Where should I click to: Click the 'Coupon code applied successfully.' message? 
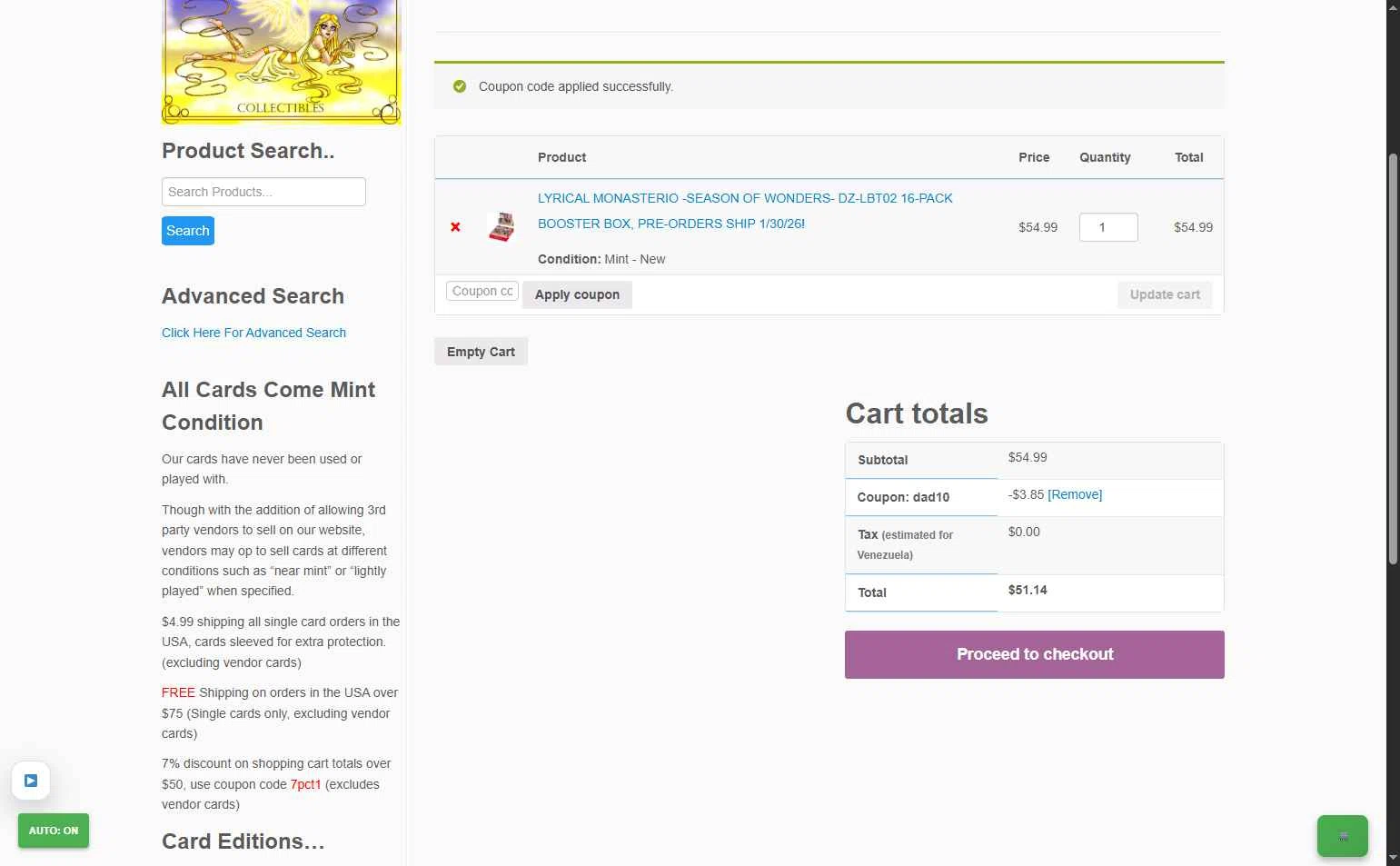[x=576, y=86]
